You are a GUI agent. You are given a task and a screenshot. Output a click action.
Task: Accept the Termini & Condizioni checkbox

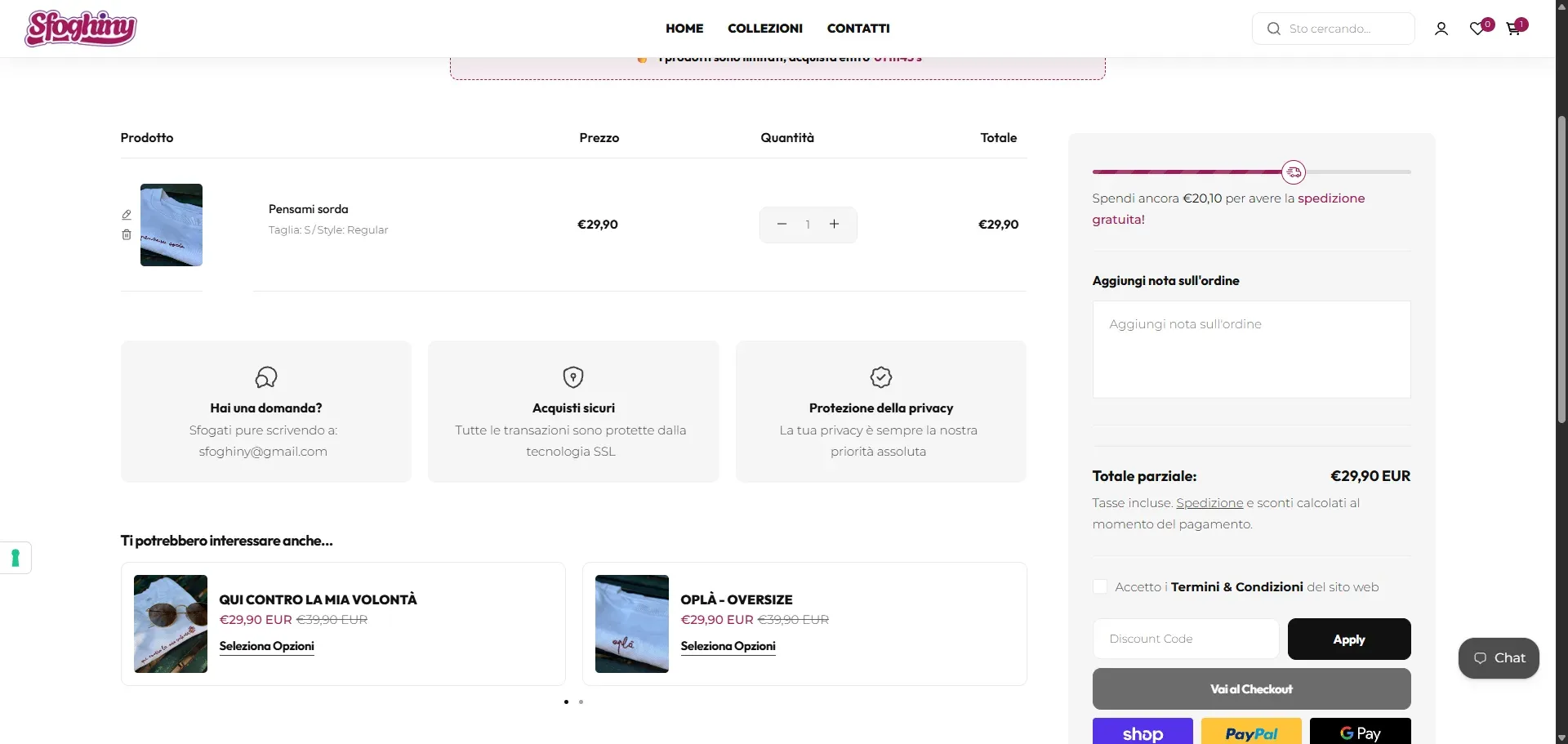click(x=1100, y=586)
